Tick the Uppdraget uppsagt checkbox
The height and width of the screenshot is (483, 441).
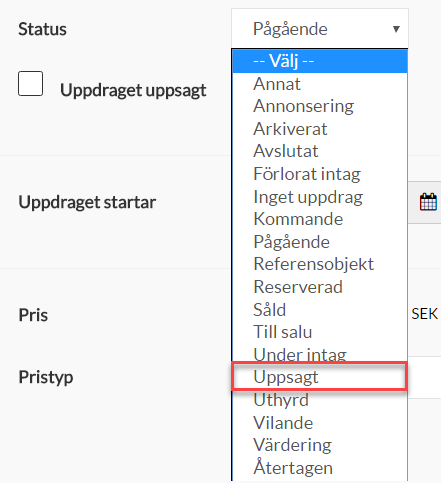click(30, 84)
